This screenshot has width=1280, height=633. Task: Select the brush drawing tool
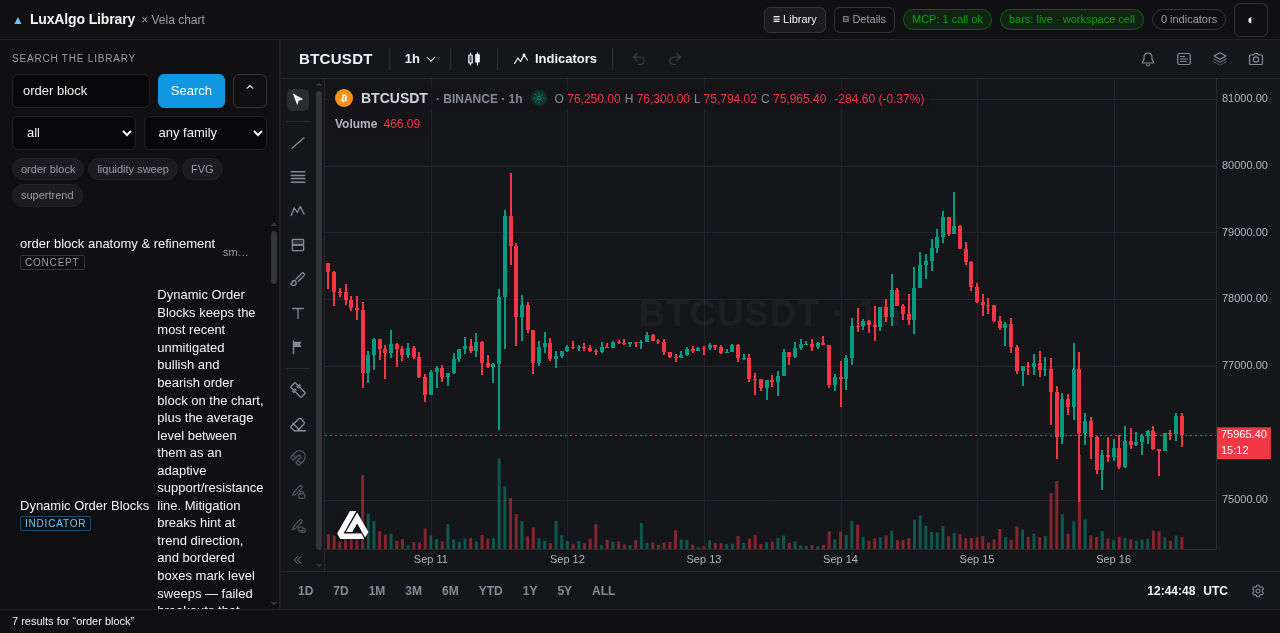pos(298,279)
